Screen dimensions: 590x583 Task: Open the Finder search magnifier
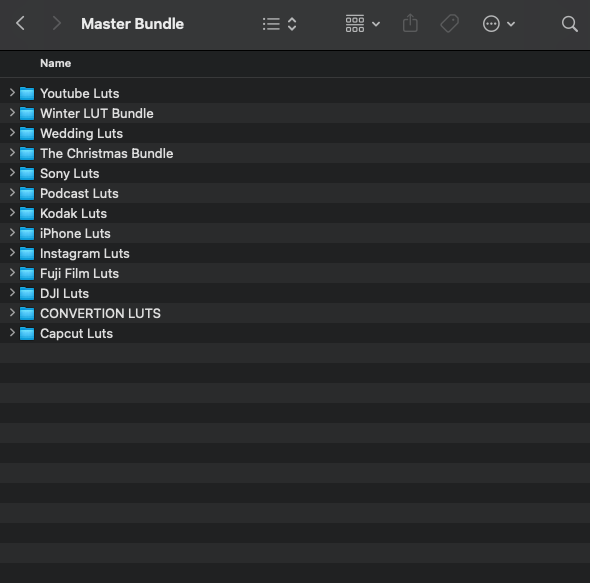[569, 24]
